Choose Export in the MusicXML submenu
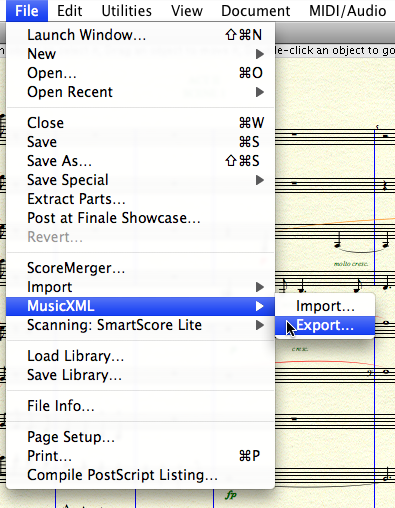 coord(325,325)
